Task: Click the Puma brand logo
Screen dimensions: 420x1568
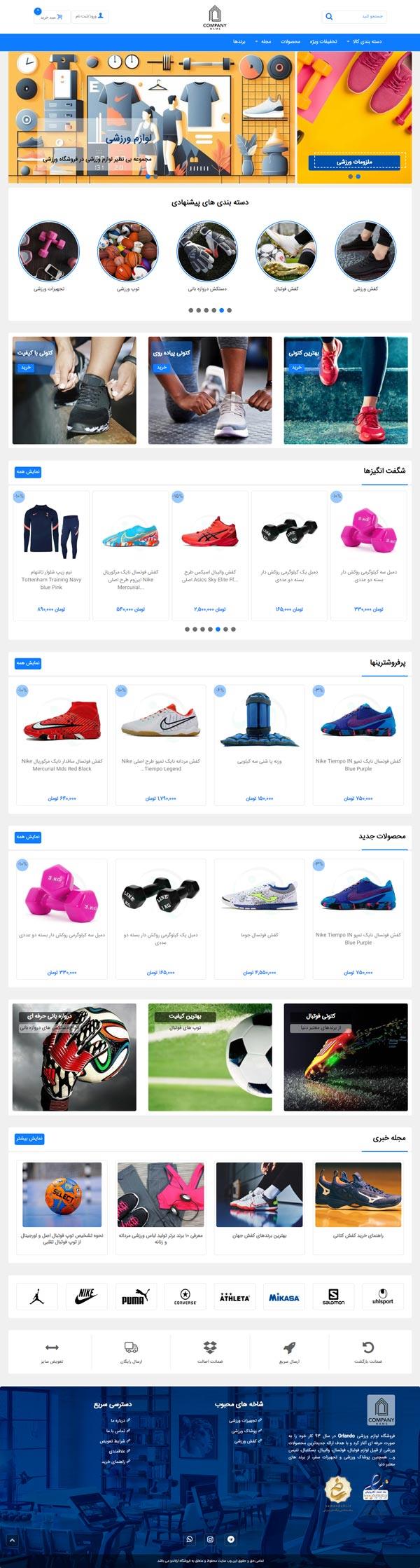Action: coord(136,1296)
